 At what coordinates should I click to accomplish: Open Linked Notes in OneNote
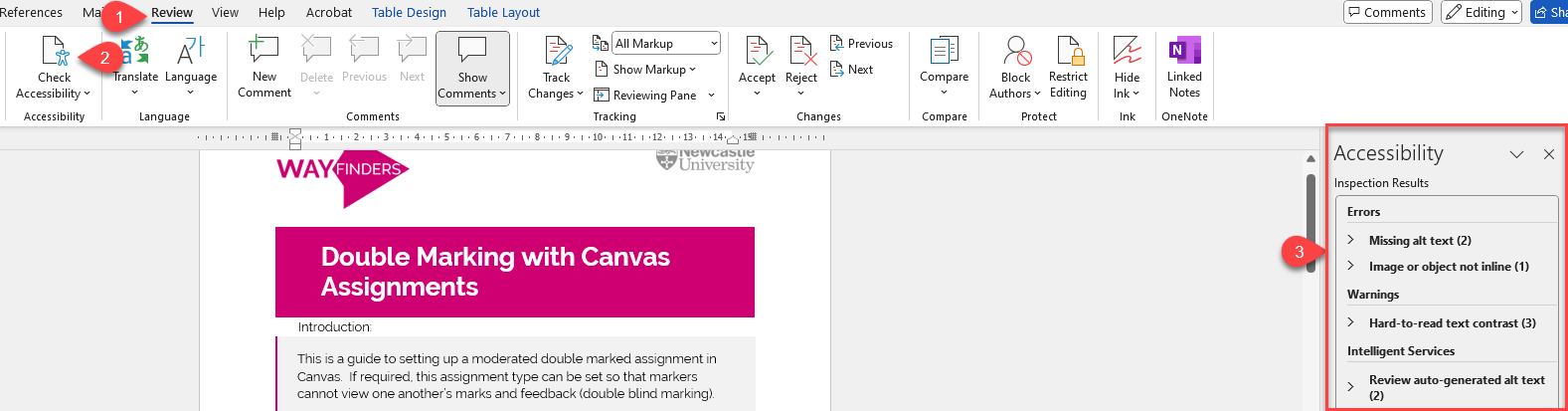[x=1184, y=52]
